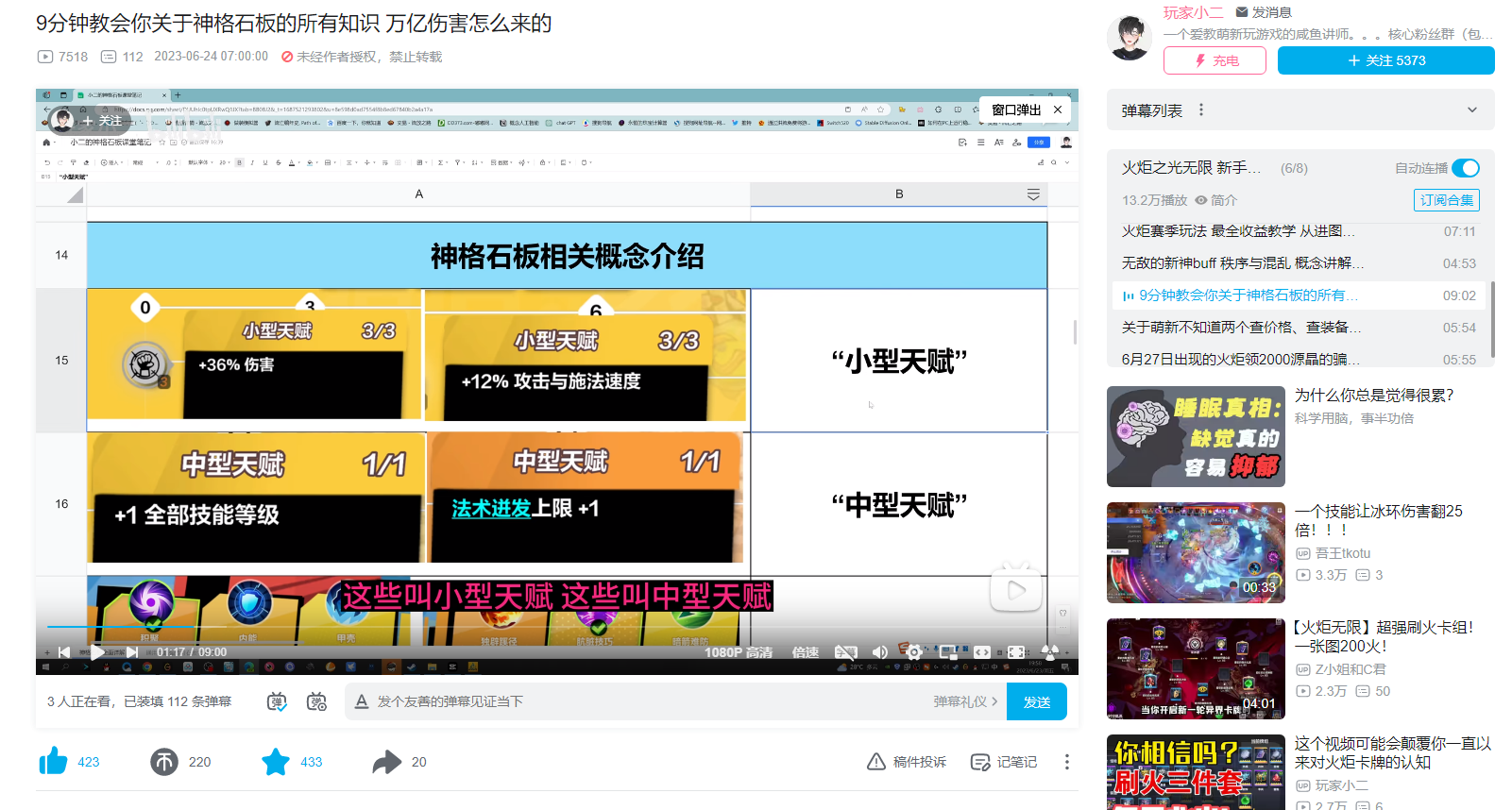Click the collection list scrollbar

tap(1492, 318)
